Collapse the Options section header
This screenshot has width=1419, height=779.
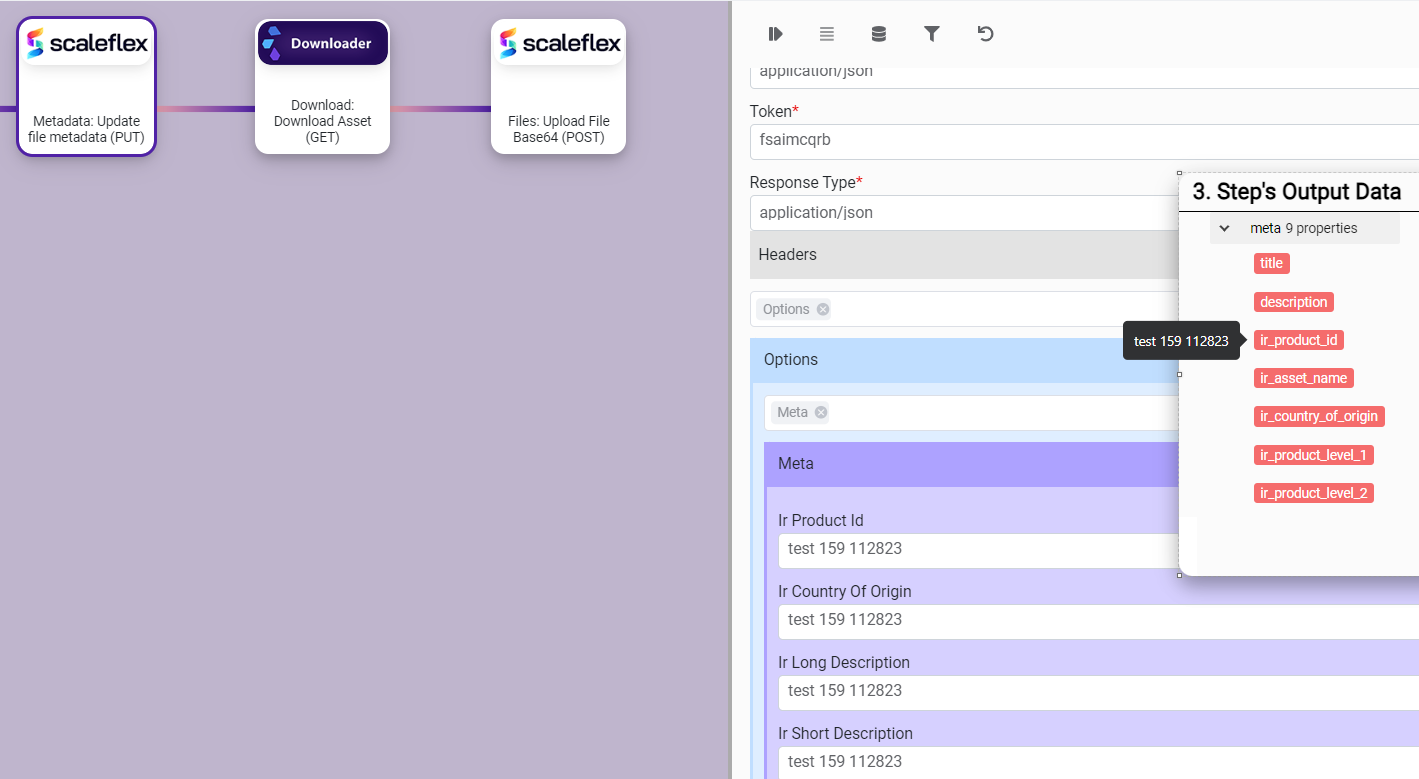click(960, 360)
